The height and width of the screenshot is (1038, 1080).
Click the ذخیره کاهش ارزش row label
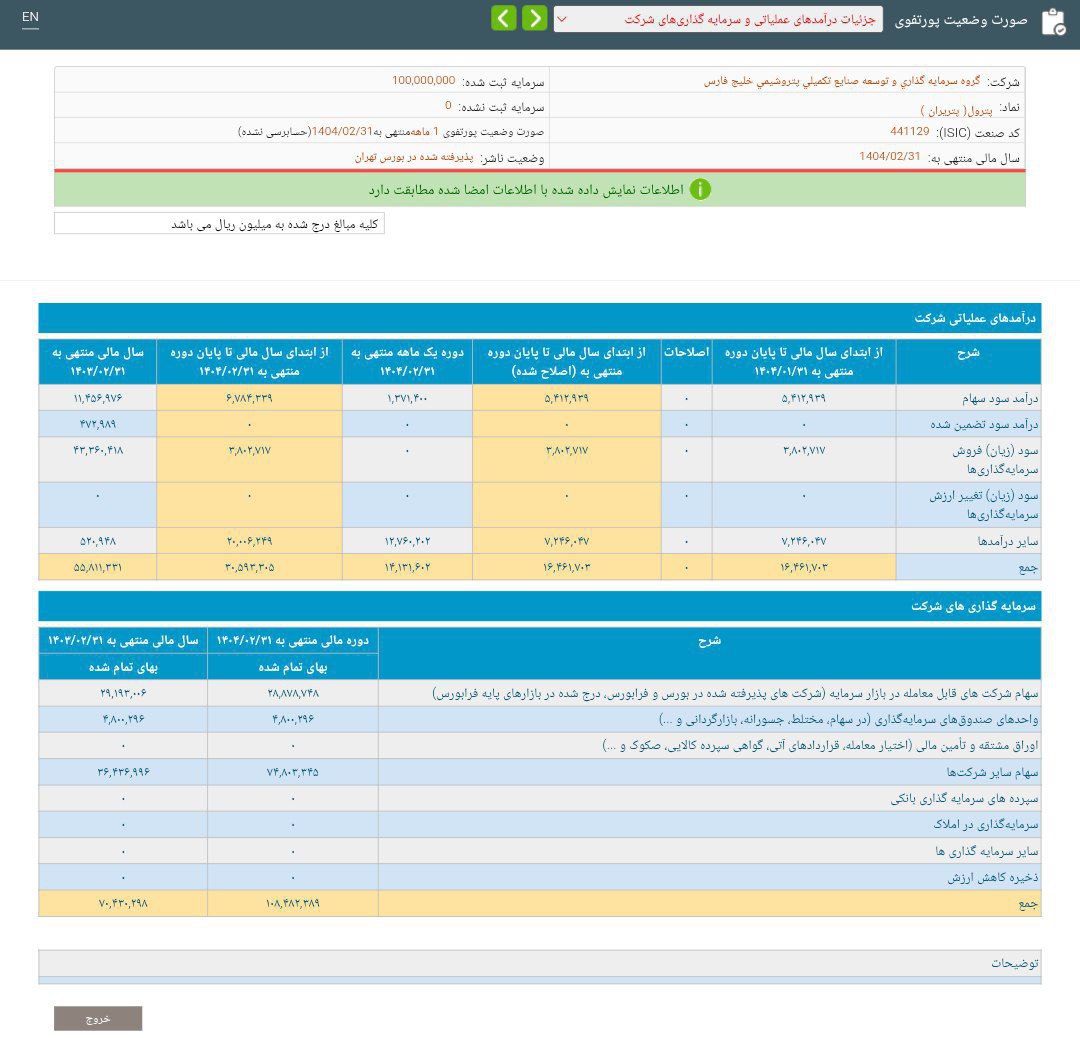click(993, 878)
